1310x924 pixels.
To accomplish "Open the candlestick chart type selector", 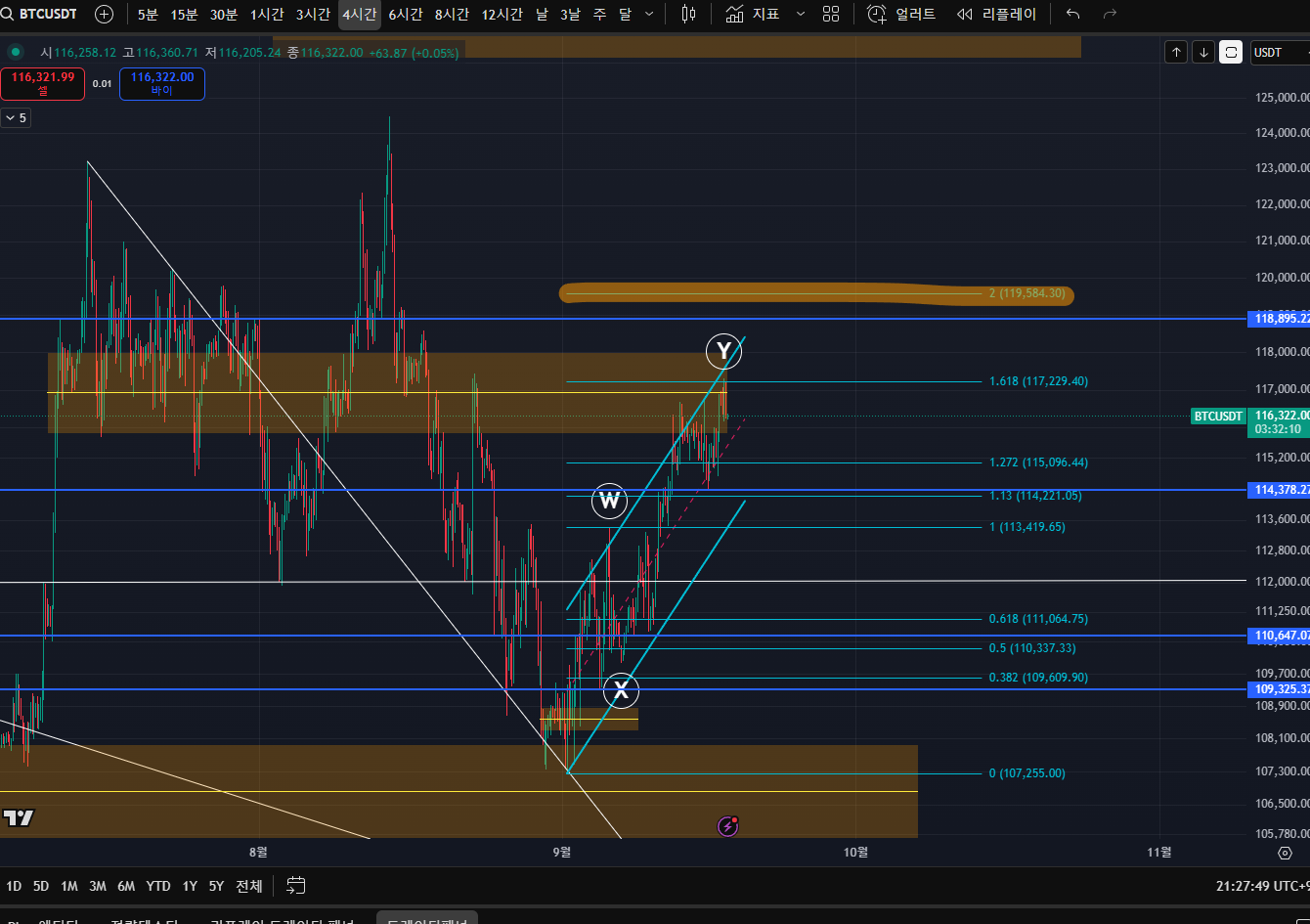I will (688, 14).
